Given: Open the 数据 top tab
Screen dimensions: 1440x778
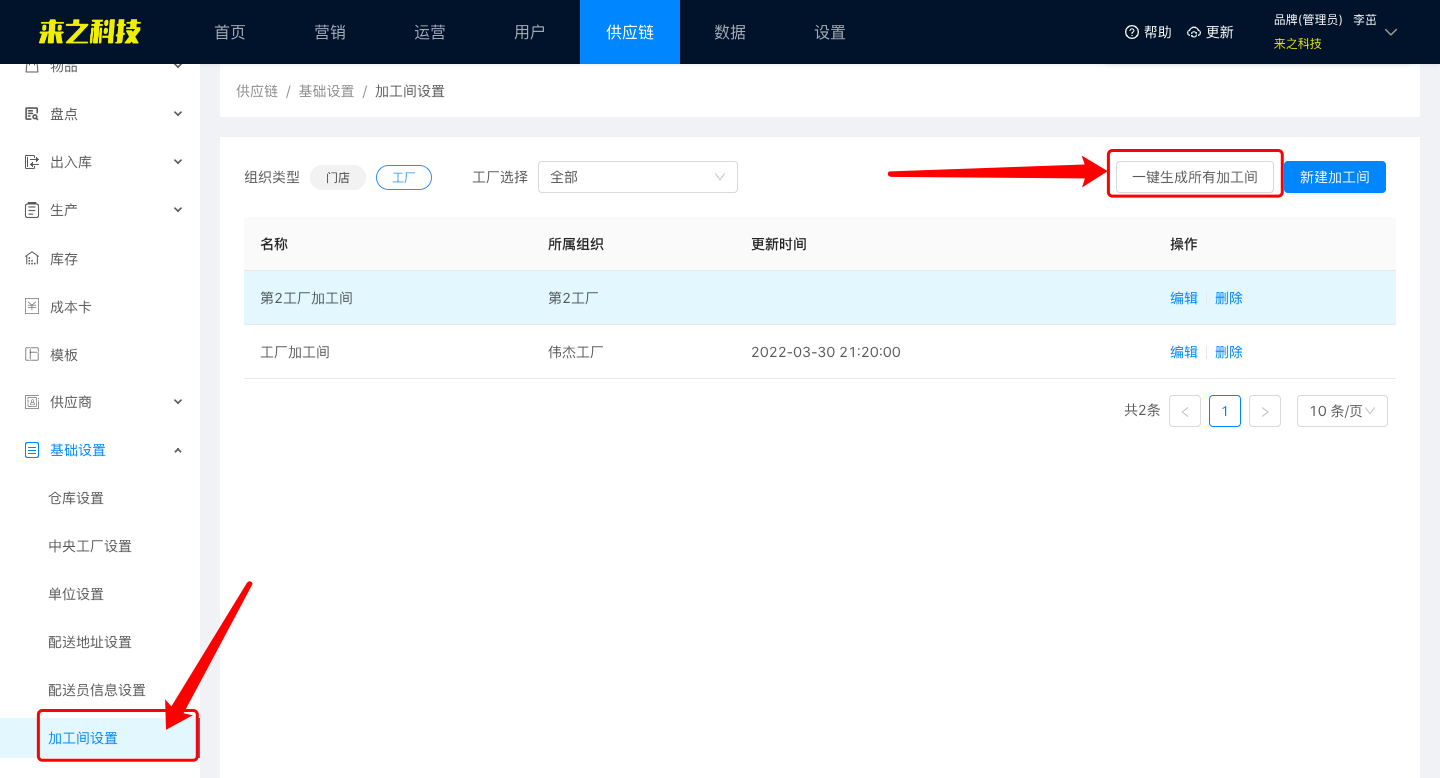Looking at the screenshot, I should [x=730, y=32].
